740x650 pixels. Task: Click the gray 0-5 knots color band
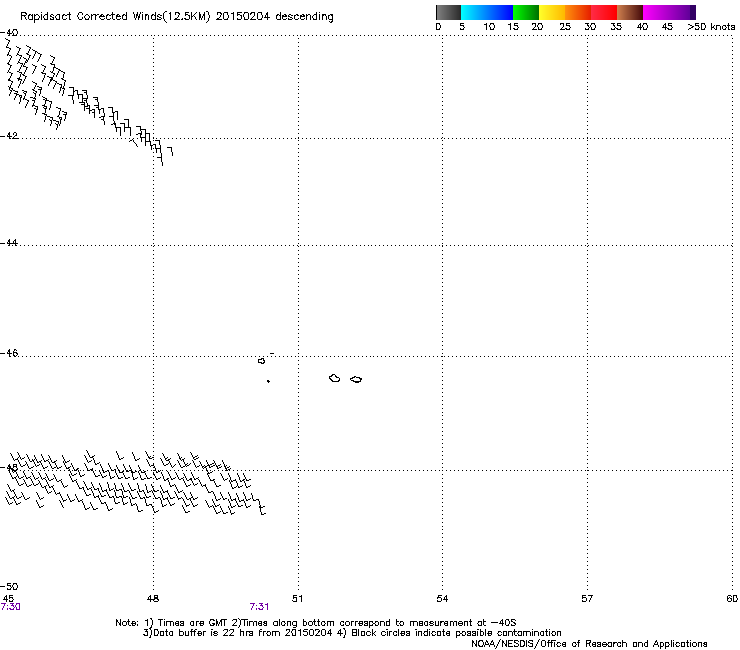[x=448, y=12]
